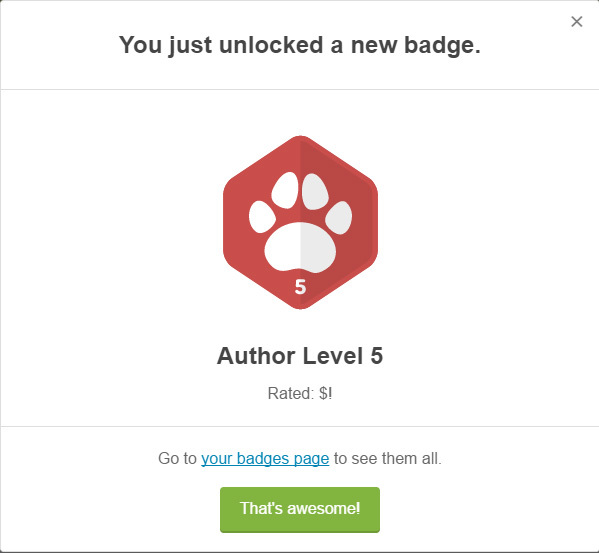Open the your badges page link
This screenshot has height=553, width=599.
[x=265, y=459]
